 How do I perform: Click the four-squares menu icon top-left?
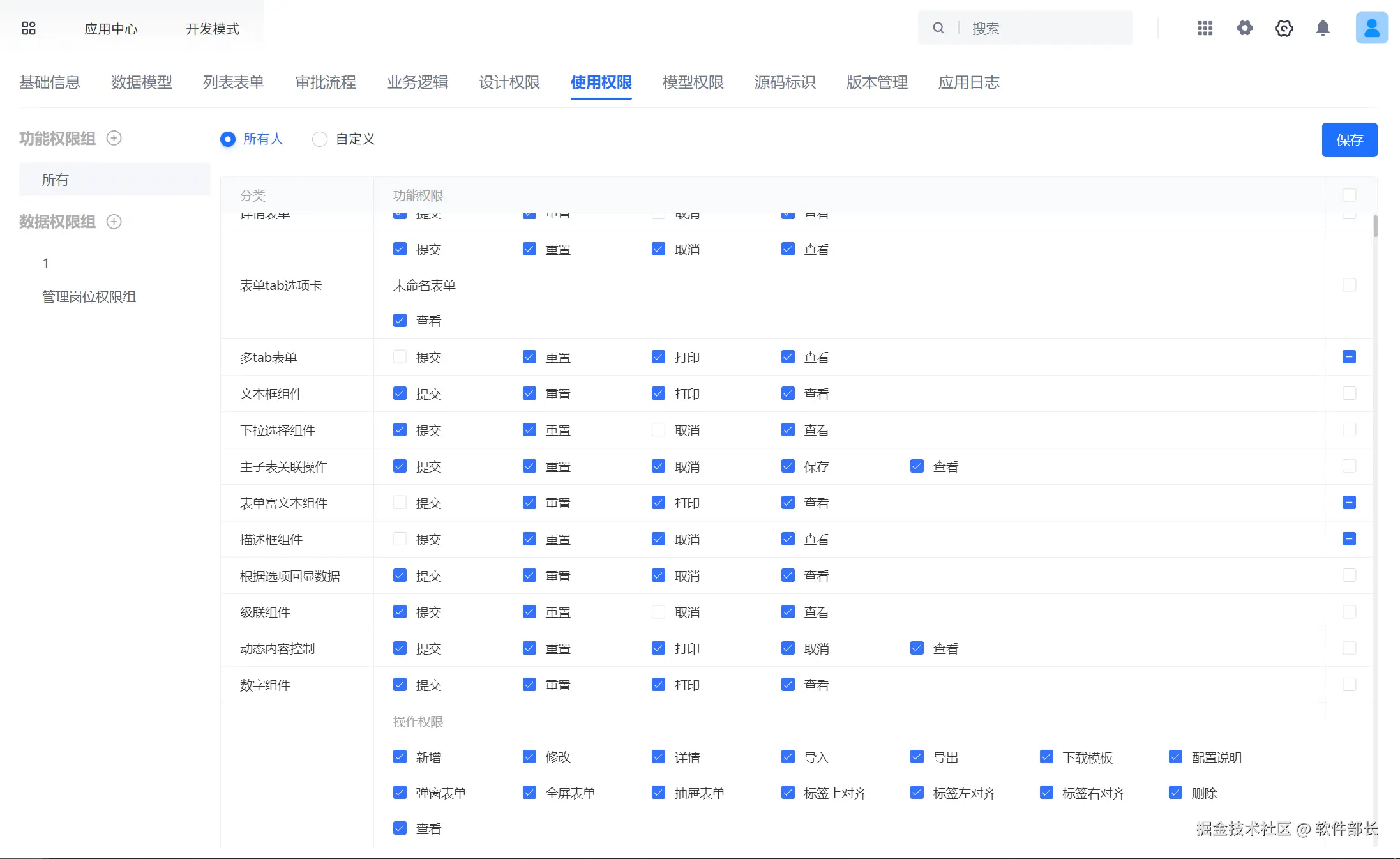[x=28, y=28]
